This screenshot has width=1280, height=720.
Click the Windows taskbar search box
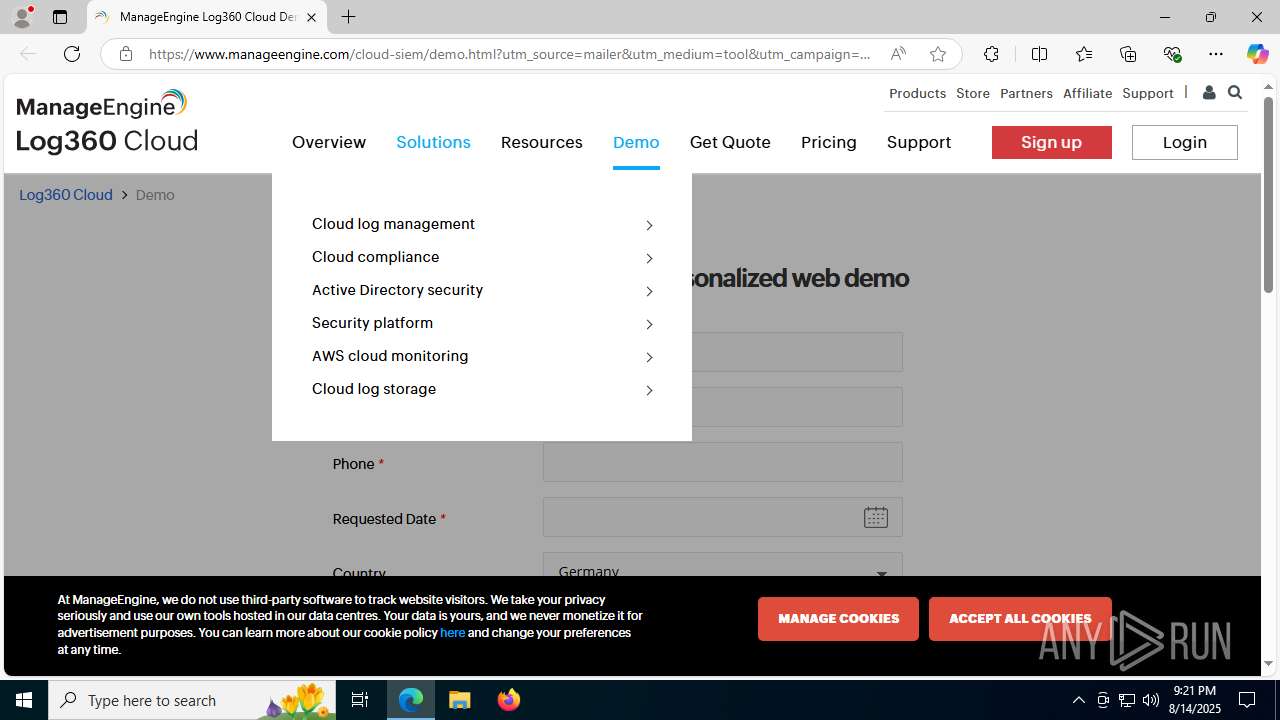pos(192,700)
